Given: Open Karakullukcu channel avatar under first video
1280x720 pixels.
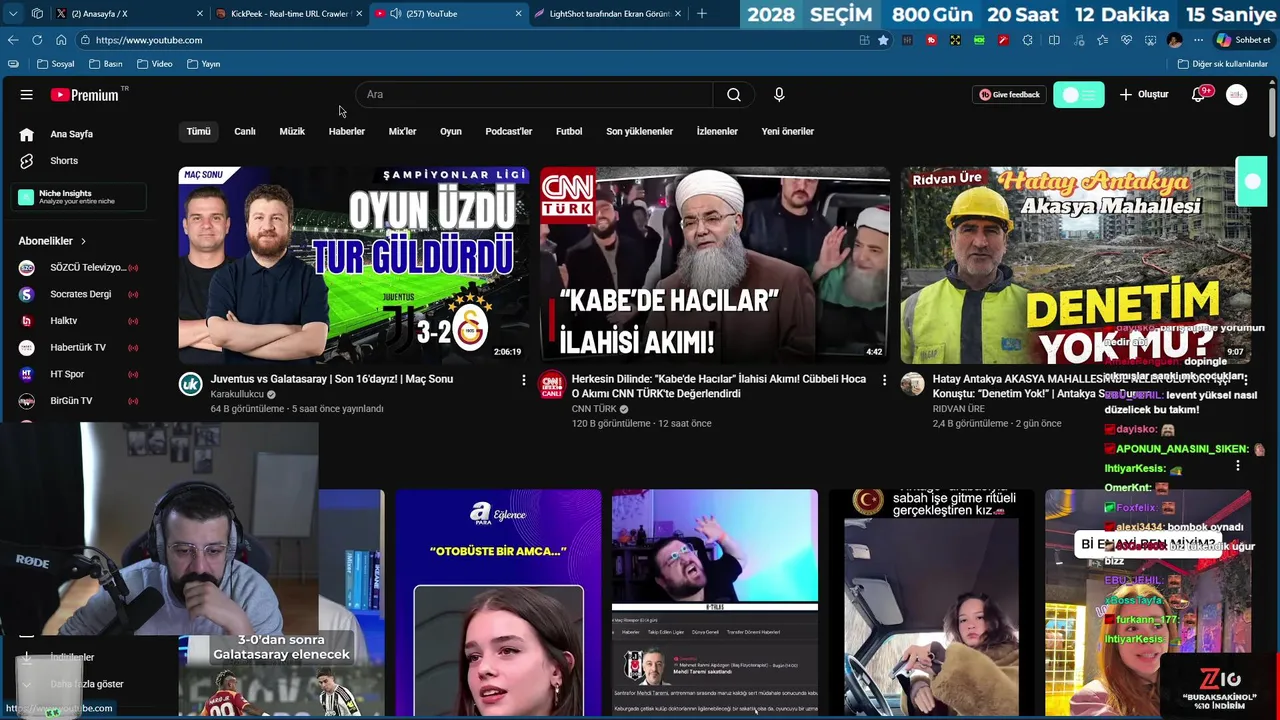Looking at the screenshot, I should [191, 385].
